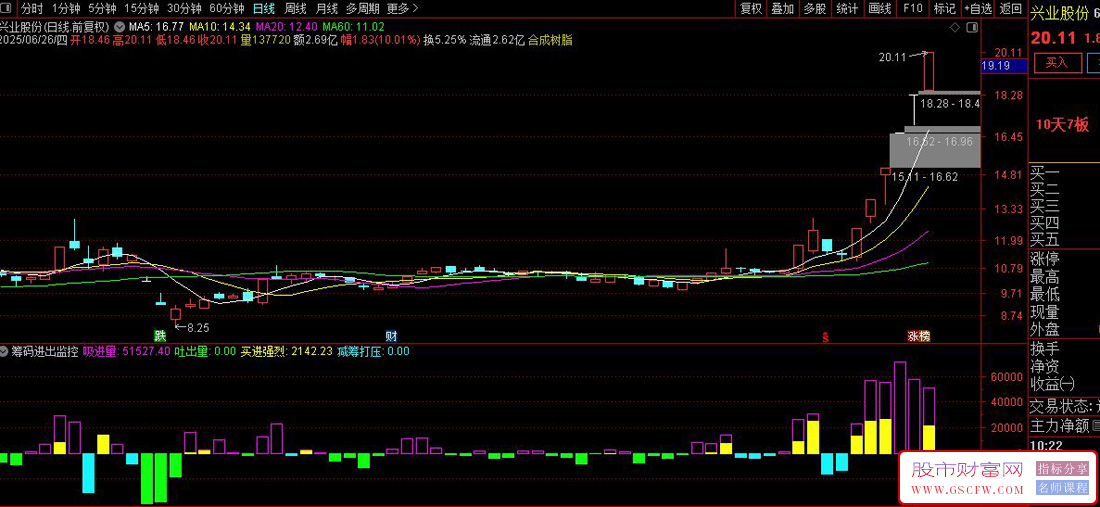Click the 主力净额 row in the side panel
This screenshot has width=1100, height=507.
pos(1064,425)
